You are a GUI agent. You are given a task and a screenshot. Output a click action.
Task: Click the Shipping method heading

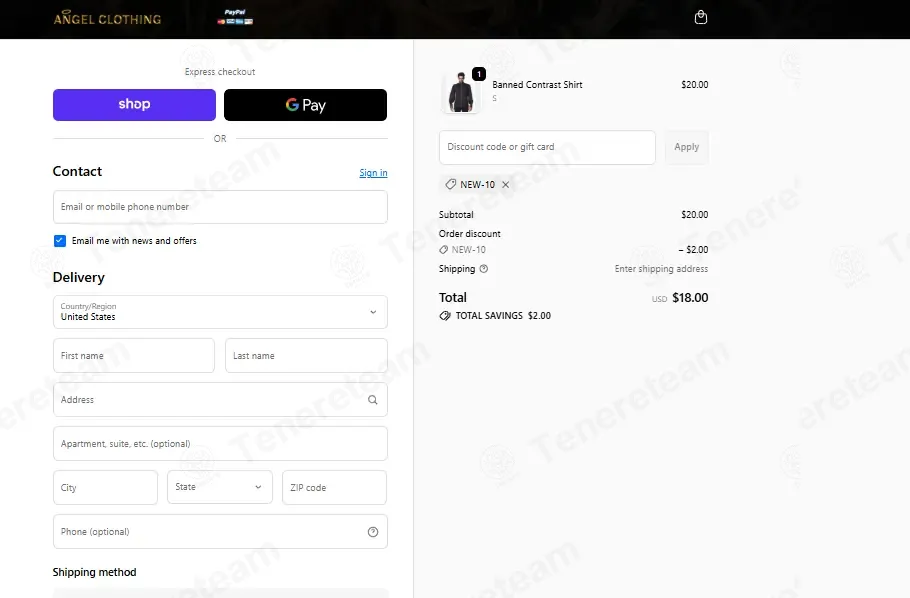(95, 572)
